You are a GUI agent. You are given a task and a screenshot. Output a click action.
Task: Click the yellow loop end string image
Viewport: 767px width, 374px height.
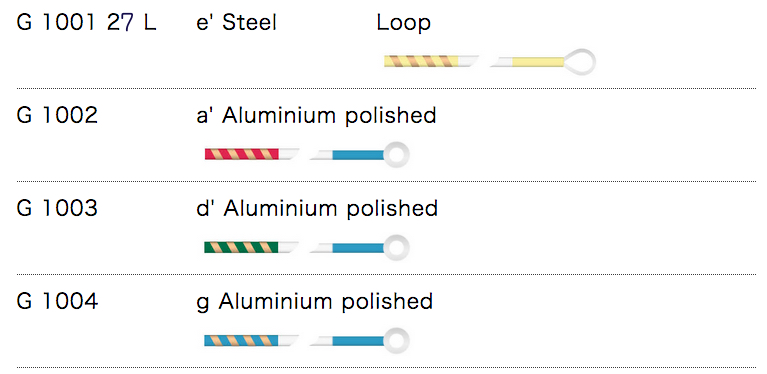coord(543,62)
